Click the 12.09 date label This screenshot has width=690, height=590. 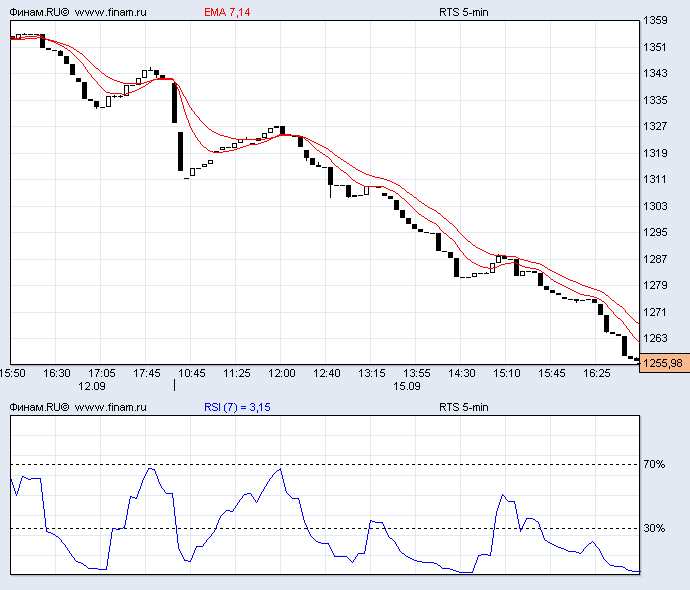click(92, 386)
